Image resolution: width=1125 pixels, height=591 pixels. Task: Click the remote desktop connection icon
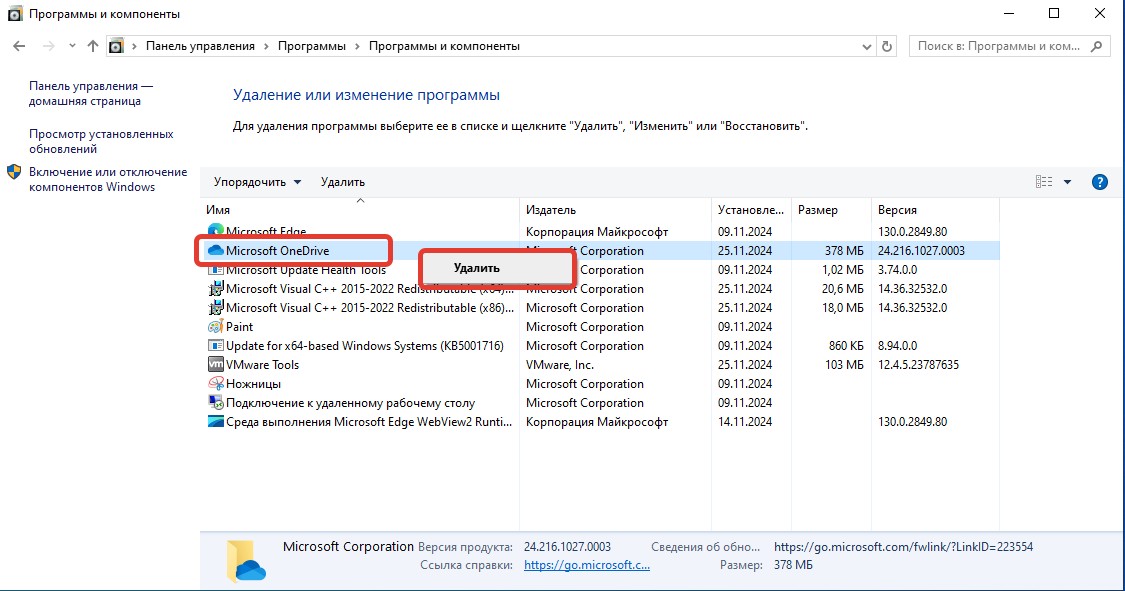(215, 402)
